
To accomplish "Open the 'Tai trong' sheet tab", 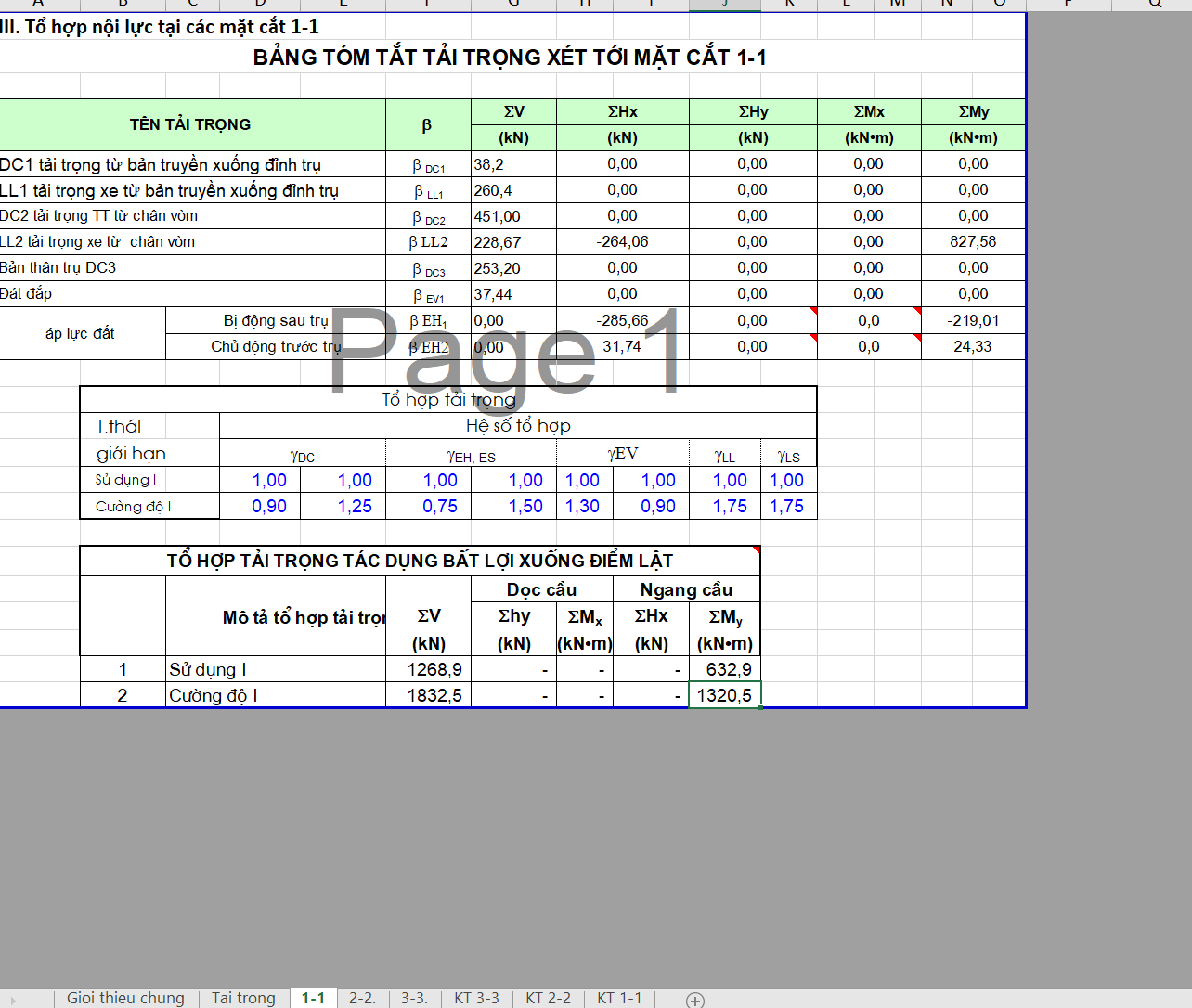I will [243, 998].
